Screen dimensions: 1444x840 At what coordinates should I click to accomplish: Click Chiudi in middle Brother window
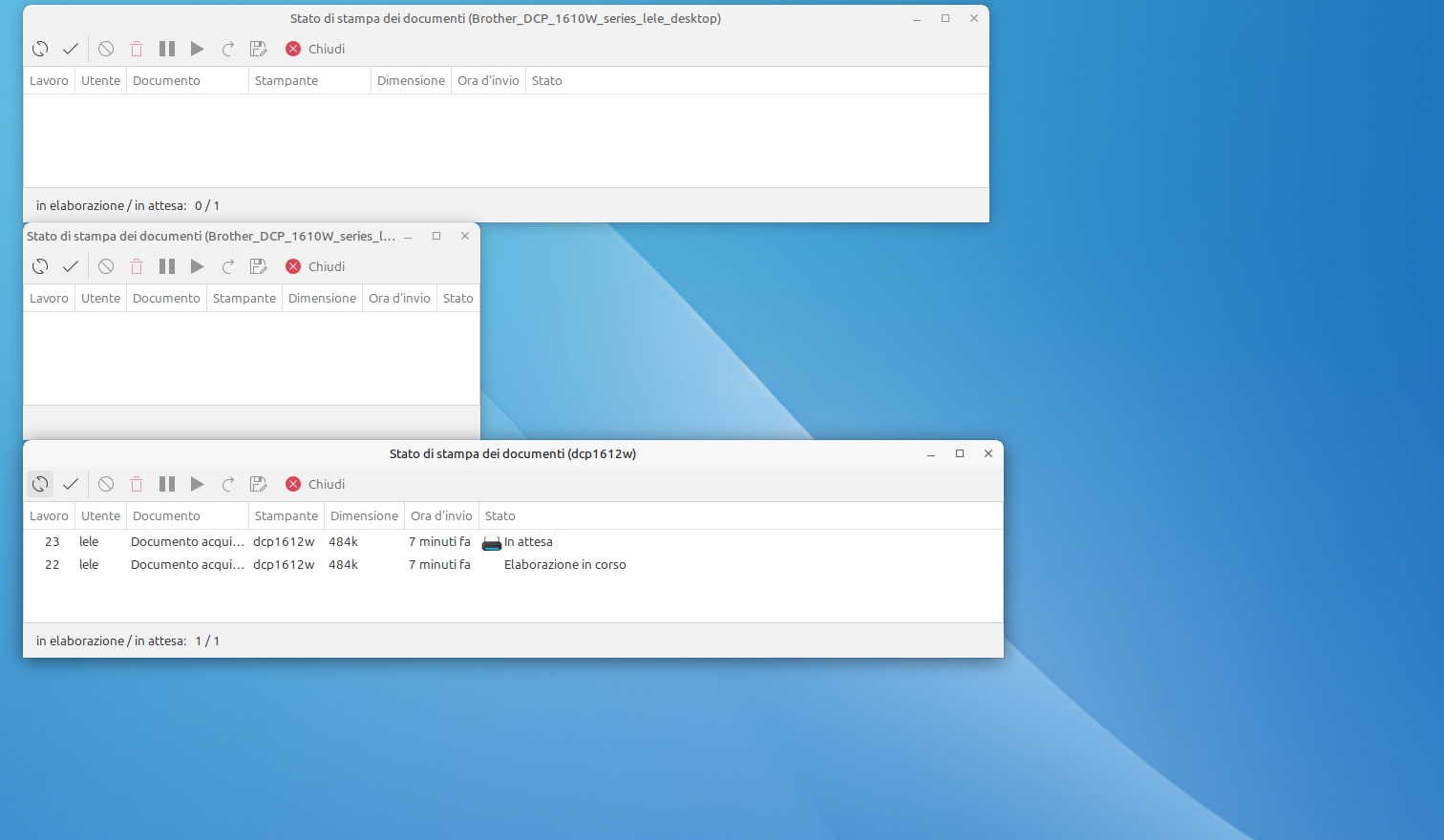tap(315, 266)
